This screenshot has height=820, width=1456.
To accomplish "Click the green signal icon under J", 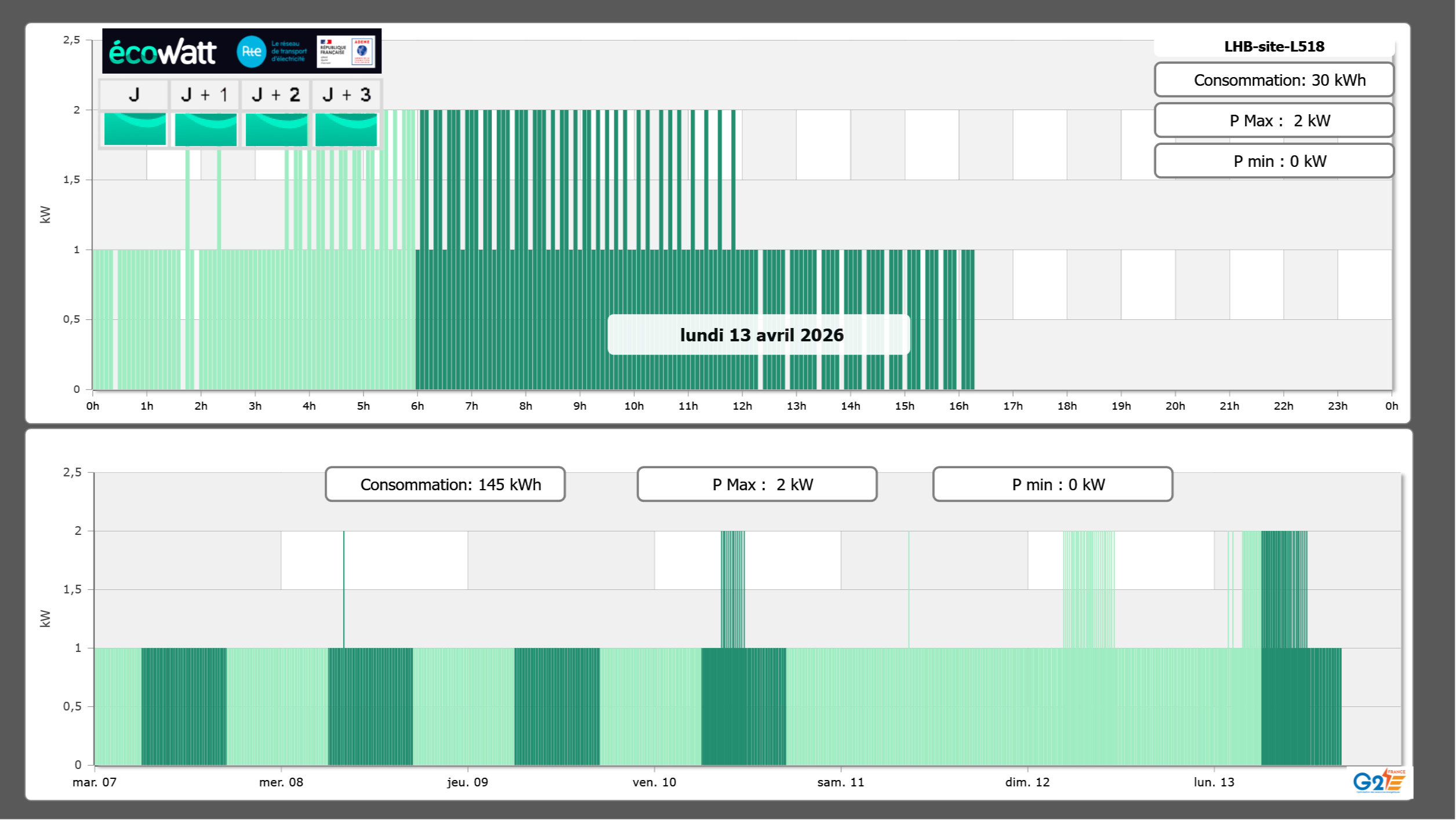I will (135, 129).
